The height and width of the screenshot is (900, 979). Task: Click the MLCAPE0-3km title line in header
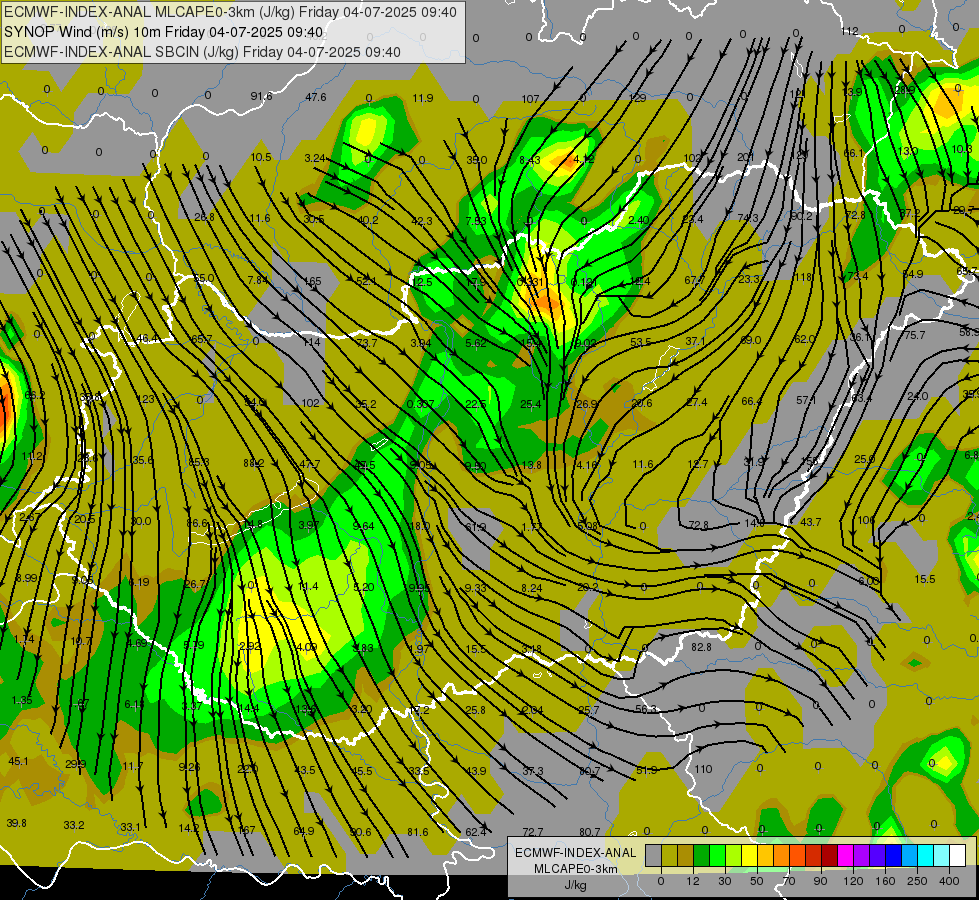pos(230,12)
